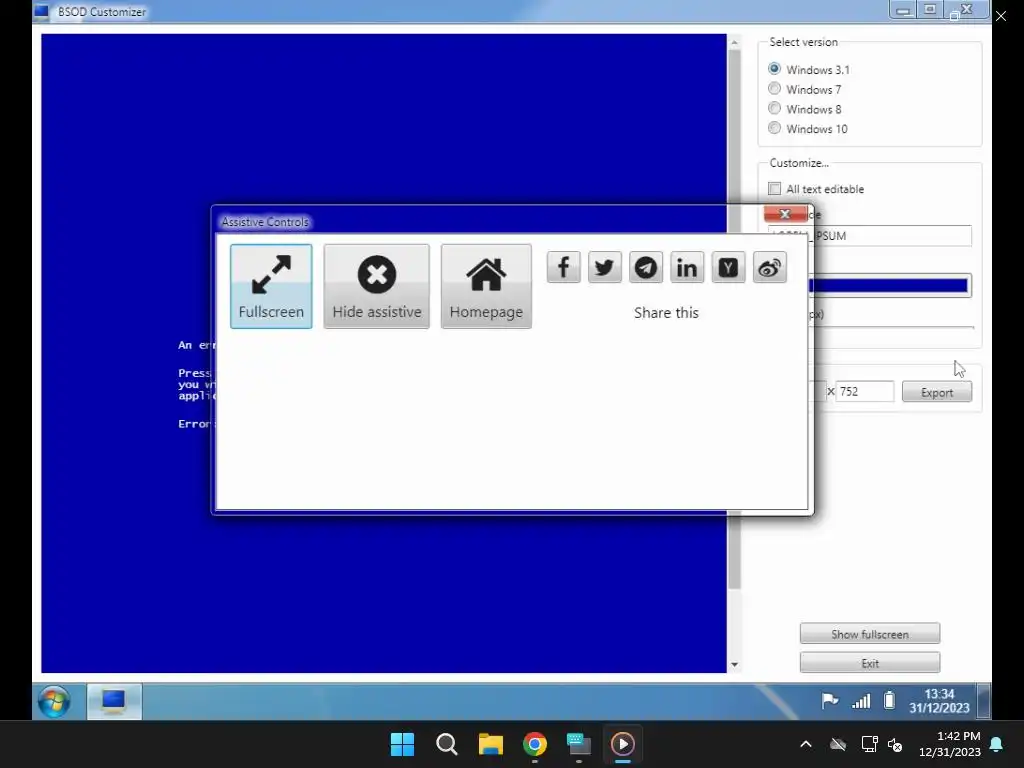The height and width of the screenshot is (768, 1024).
Task: Select the Windows 3.1 radio button
Action: click(775, 69)
